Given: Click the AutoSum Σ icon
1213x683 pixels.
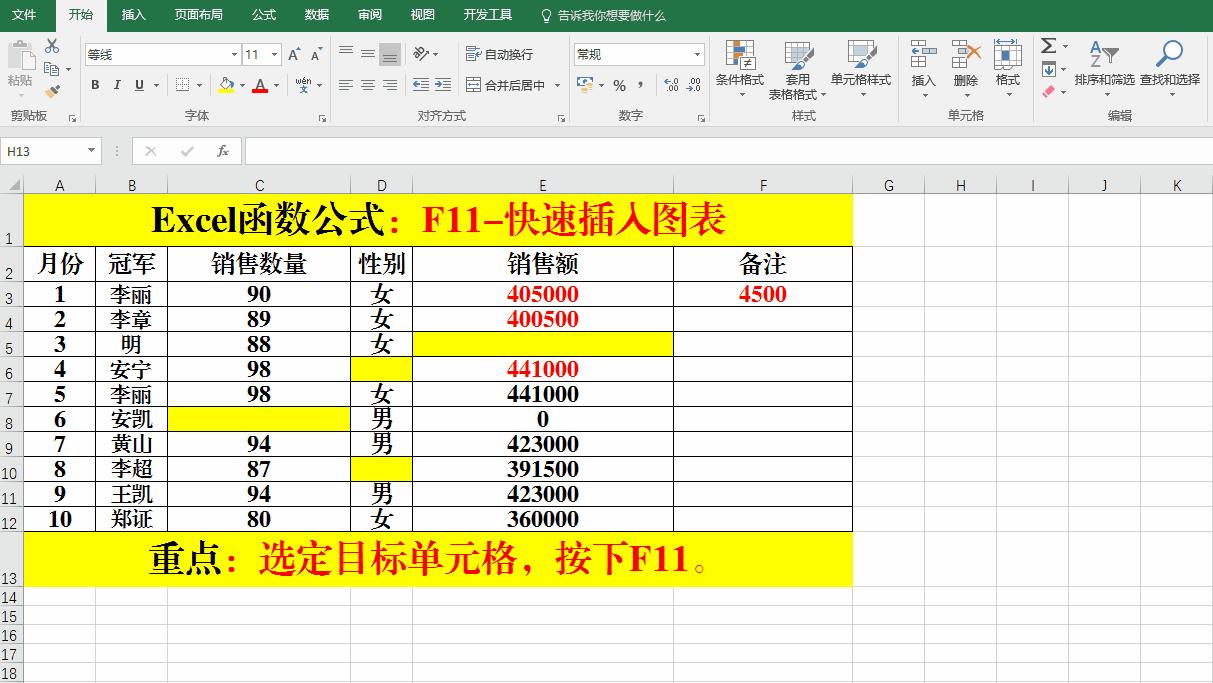Looking at the screenshot, I should point(1050,45).
